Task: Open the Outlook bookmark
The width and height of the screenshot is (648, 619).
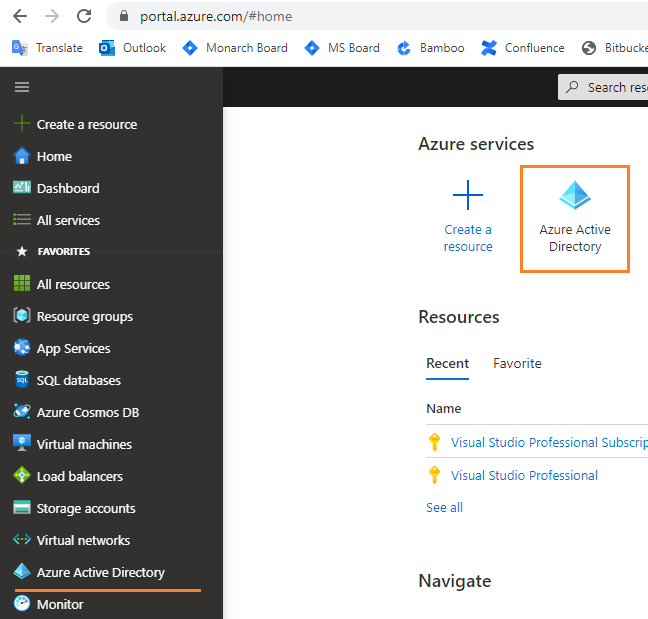Action: 133,48
